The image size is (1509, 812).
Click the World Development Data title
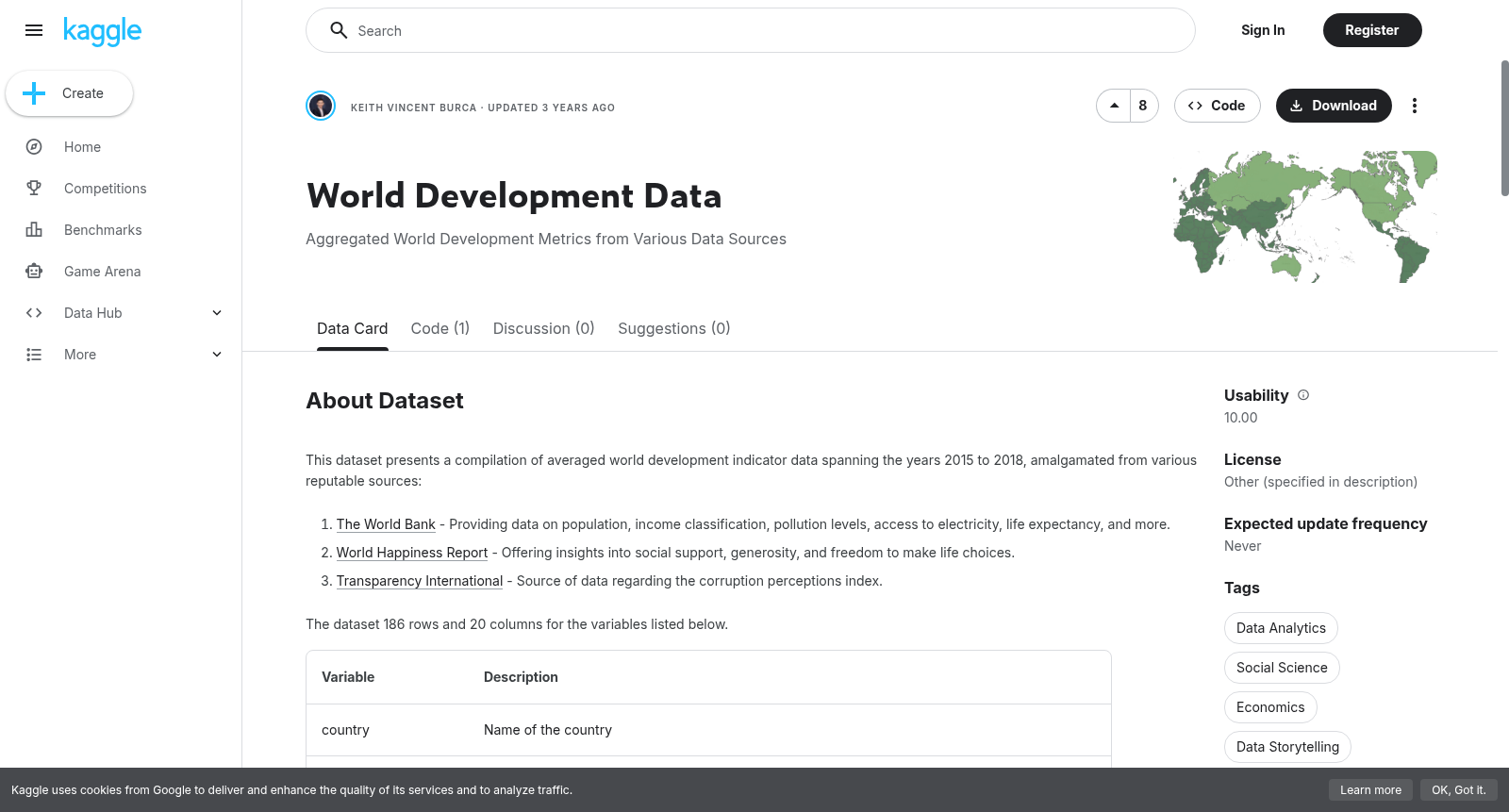coord(514,196)
